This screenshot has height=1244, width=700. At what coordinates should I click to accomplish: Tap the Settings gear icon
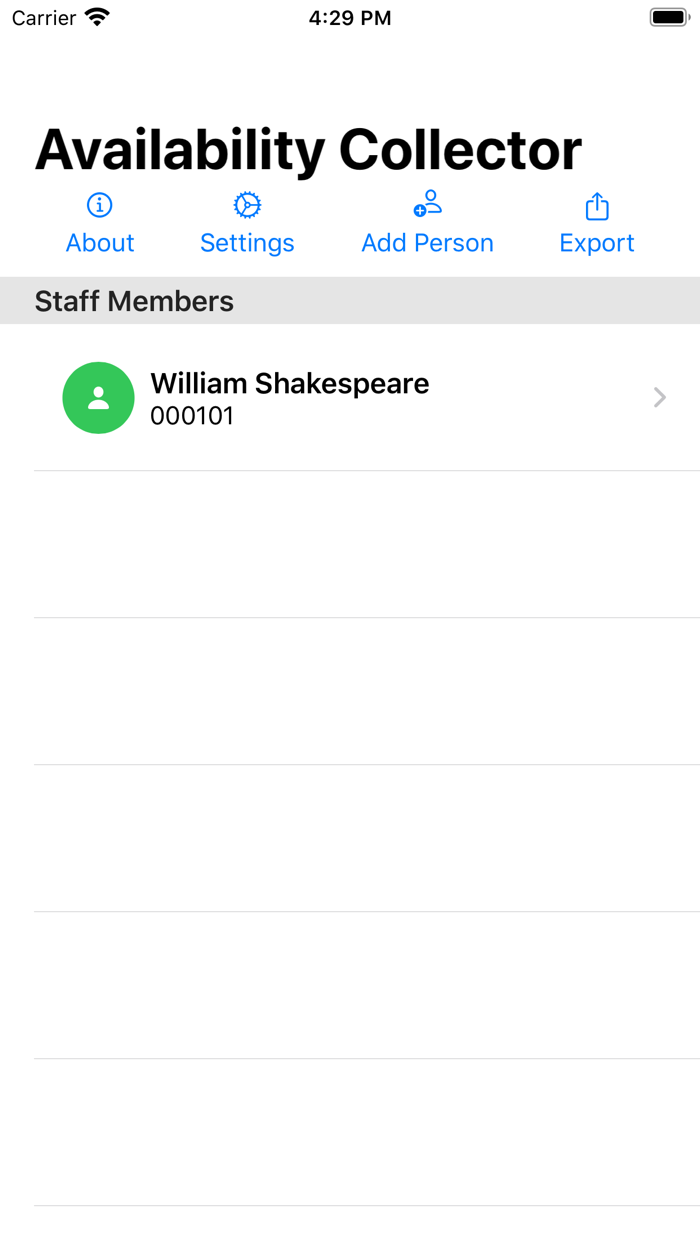pos(246,204)
